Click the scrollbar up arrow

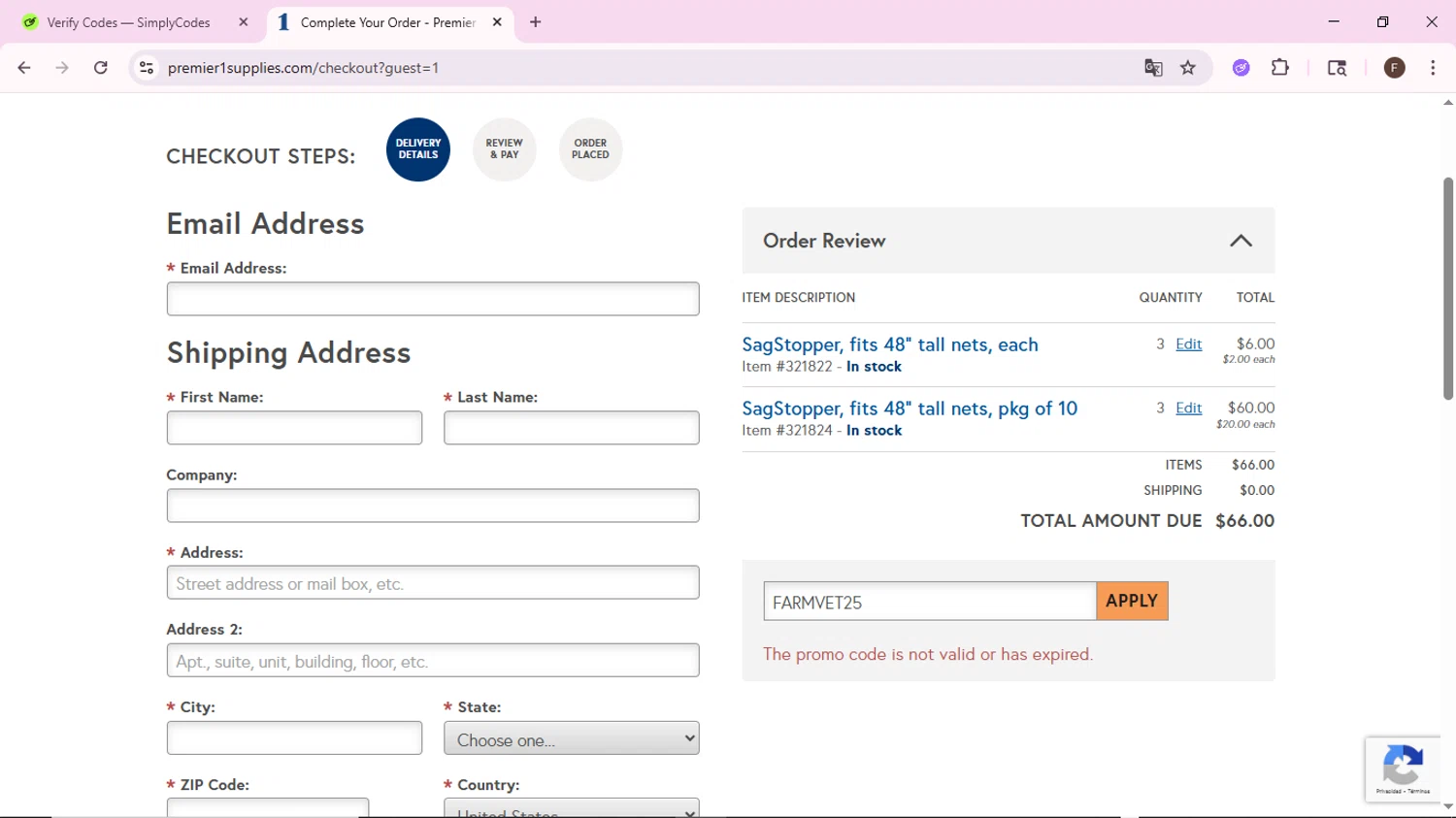tap(1448, 102)
